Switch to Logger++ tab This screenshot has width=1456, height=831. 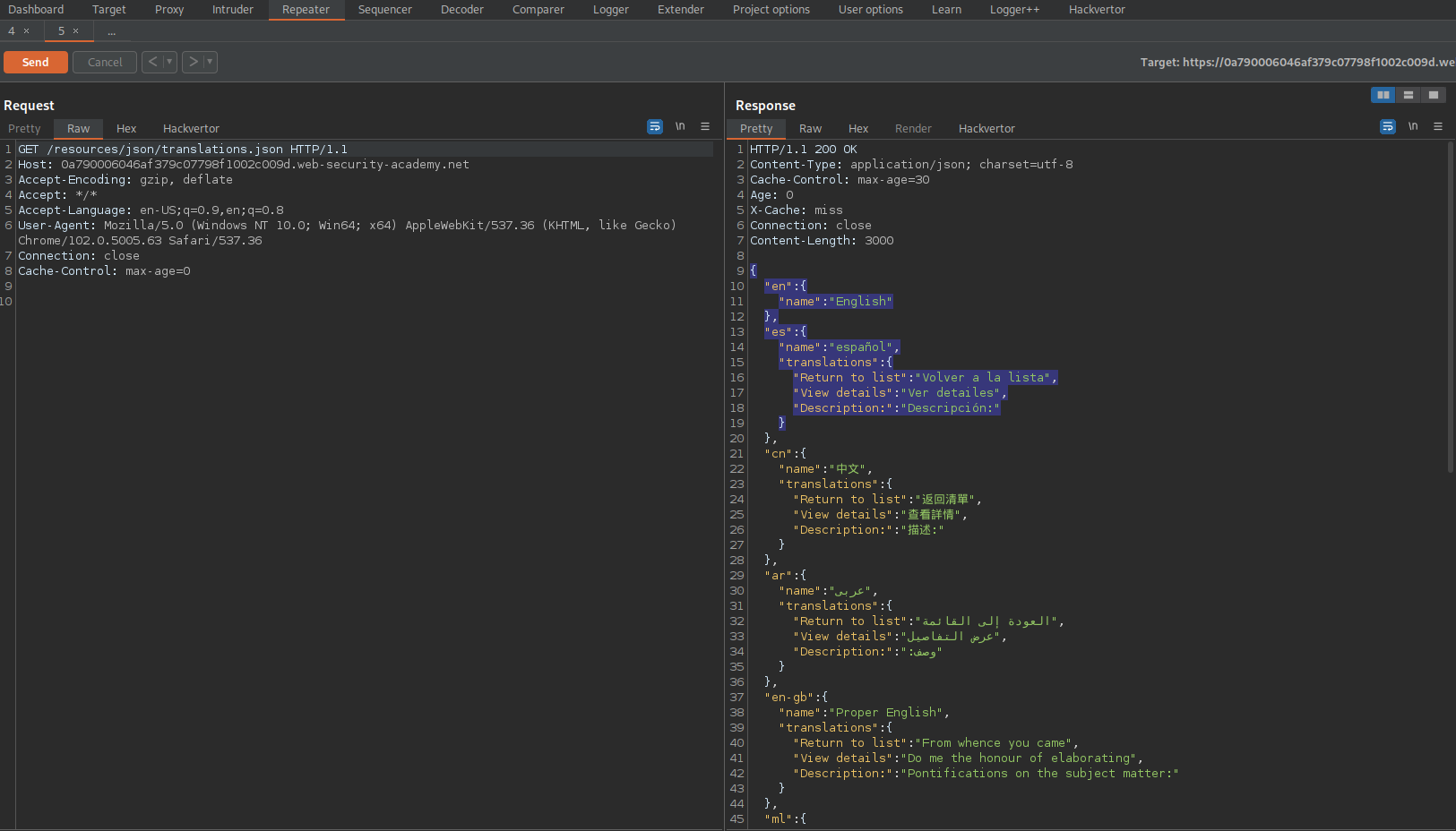tap(1015, 10)
